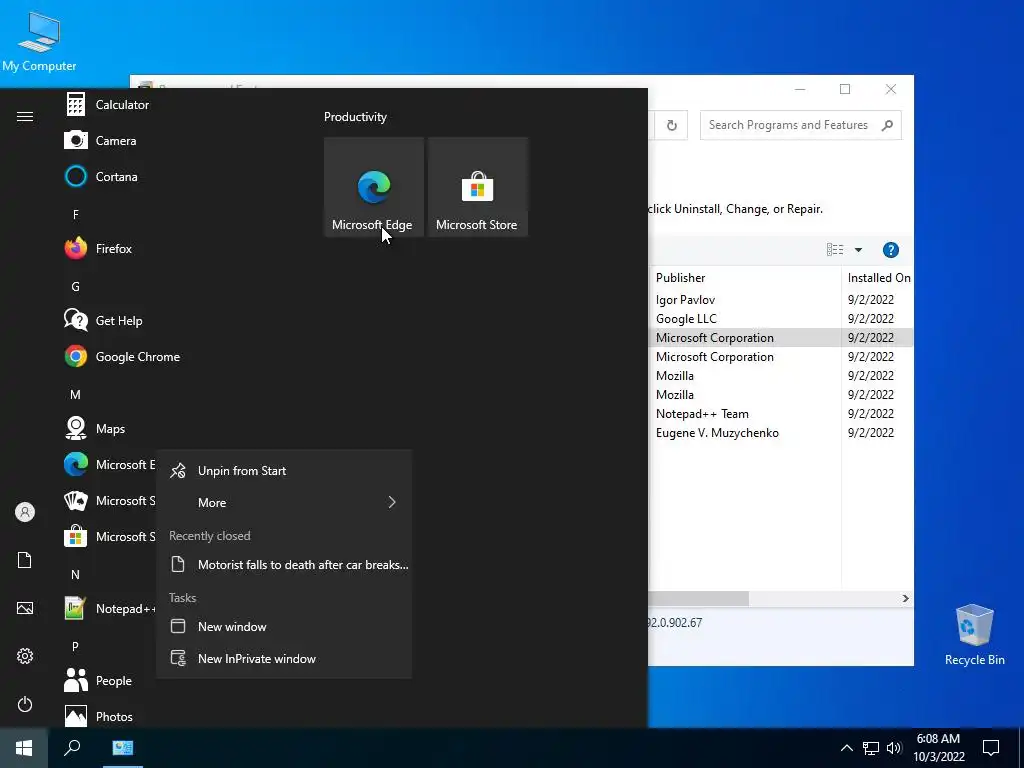Choose New InPrivate window
The width and height of the screenshot is (1024, 768).
coord(284,659)
